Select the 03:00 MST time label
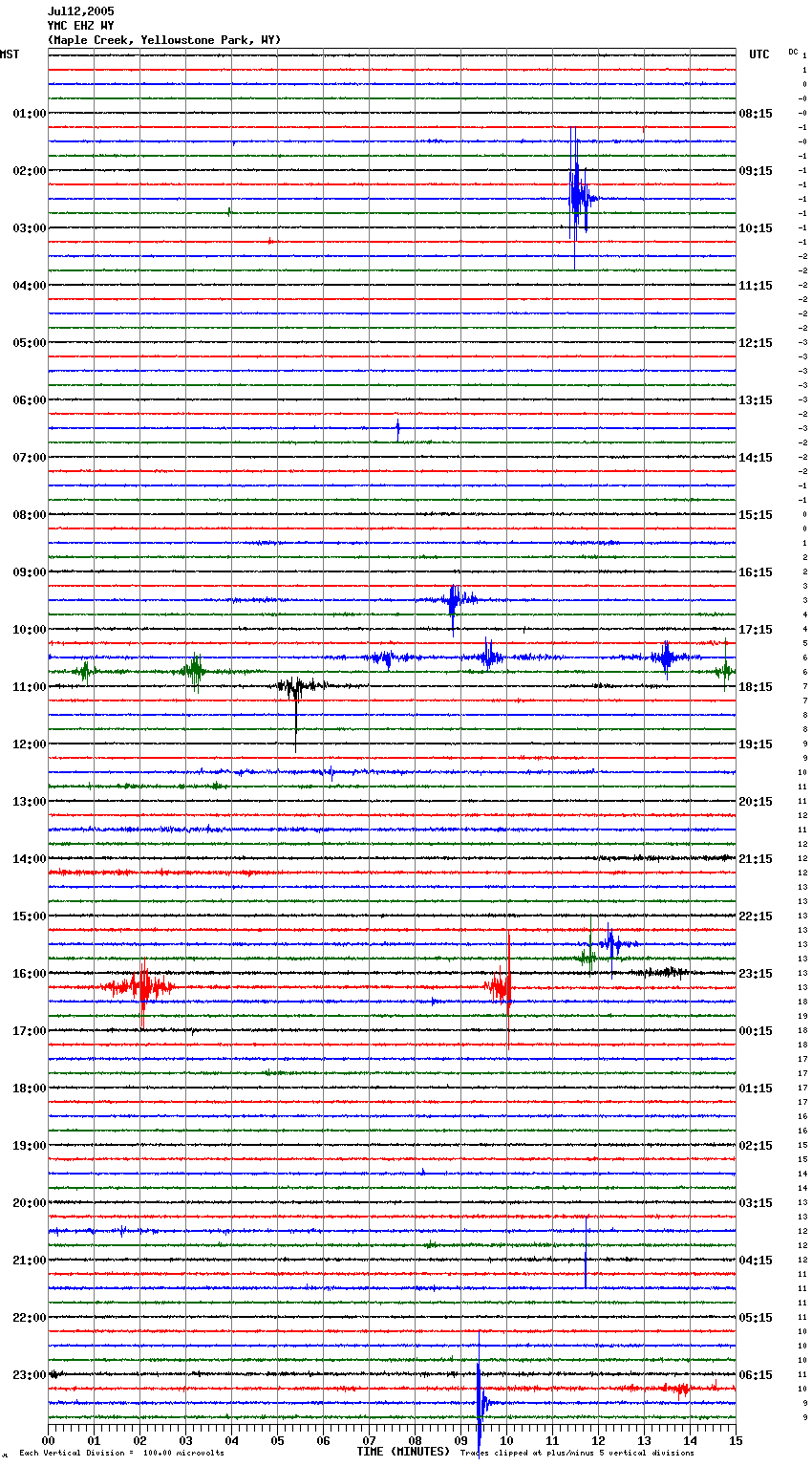Viewport: 812px width, 1466px height. (29, 228)
